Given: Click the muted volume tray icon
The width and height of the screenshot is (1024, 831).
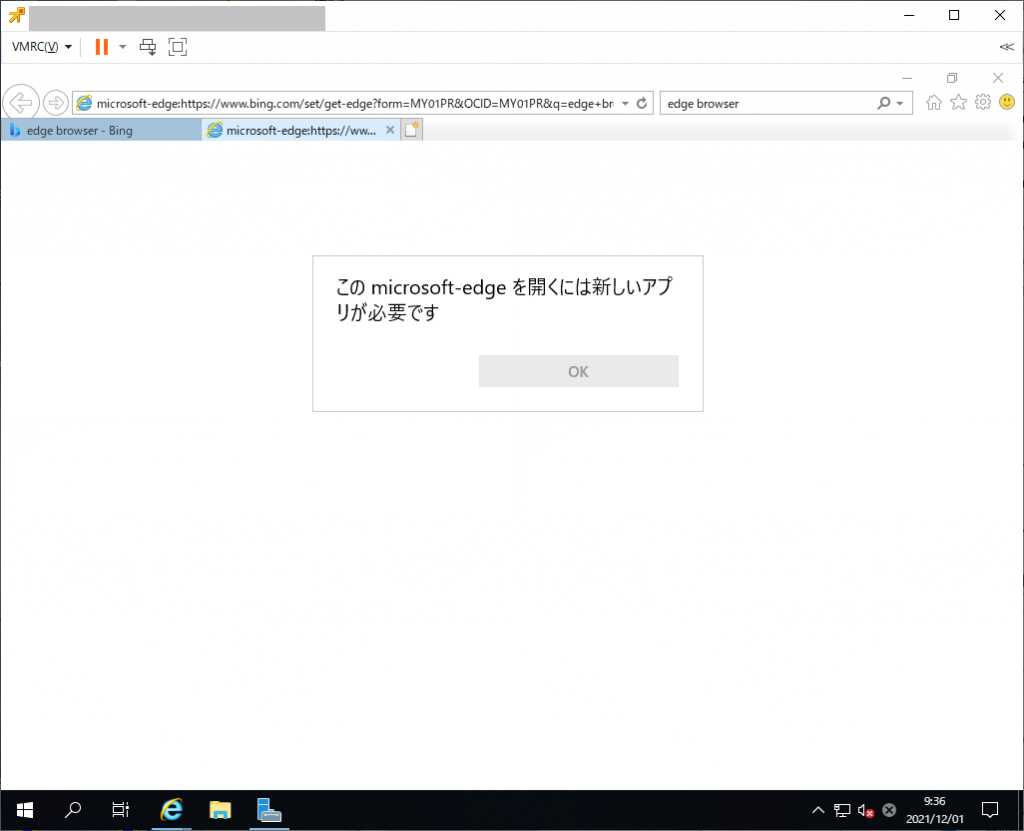Looking at the screenshot, I should tap(865, 811).
